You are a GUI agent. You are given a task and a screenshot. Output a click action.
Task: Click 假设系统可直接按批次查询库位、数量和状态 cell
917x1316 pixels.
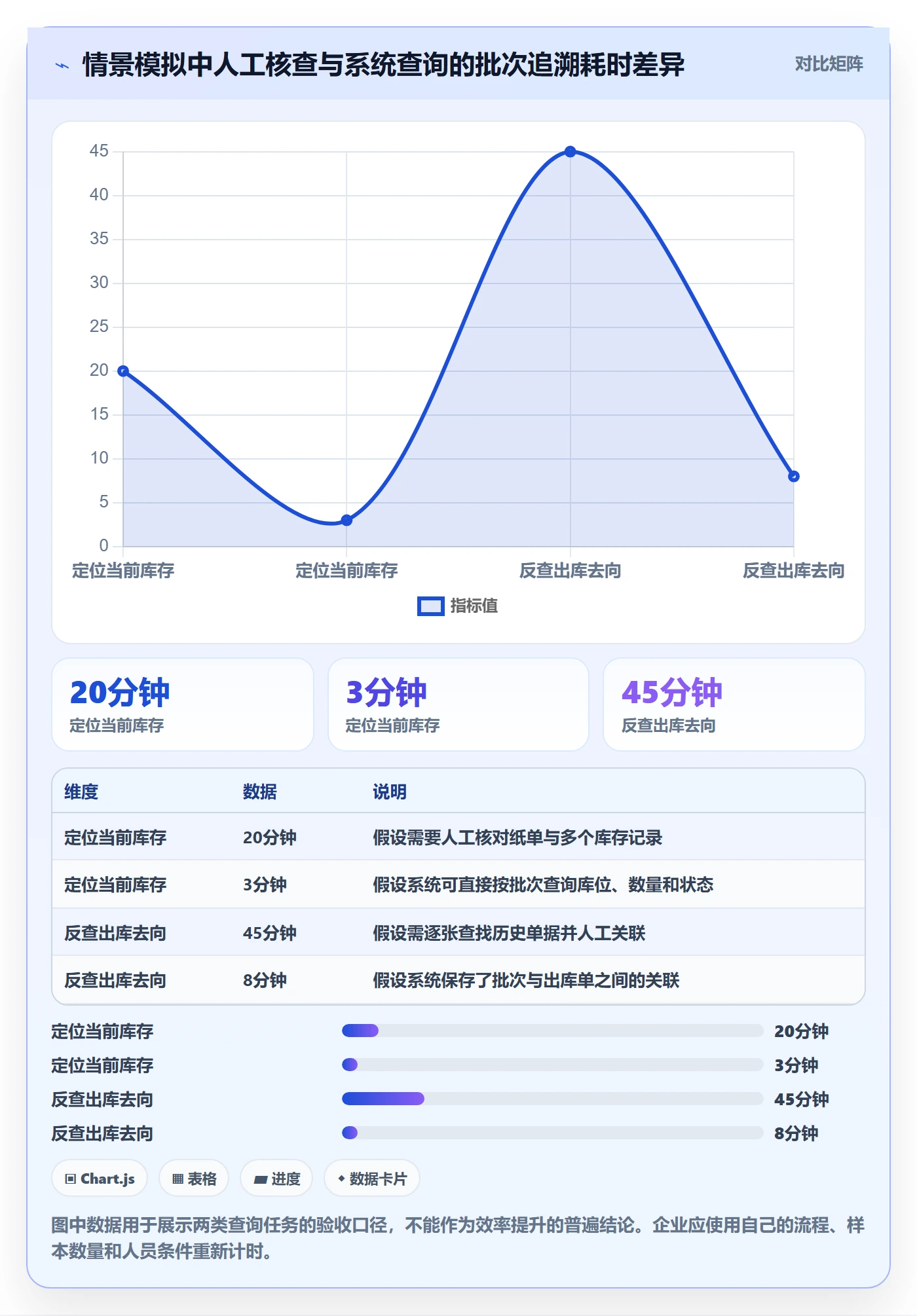pos(543,885)
